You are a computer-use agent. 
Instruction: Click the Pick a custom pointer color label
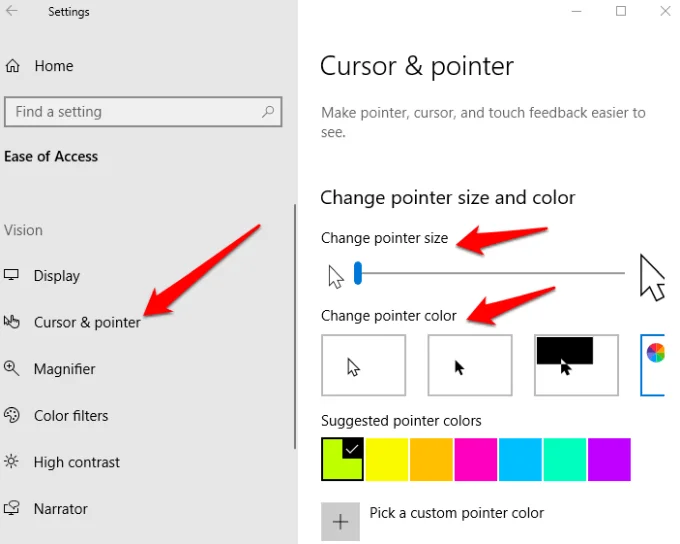pyautogui.click(x=456, y=513)
